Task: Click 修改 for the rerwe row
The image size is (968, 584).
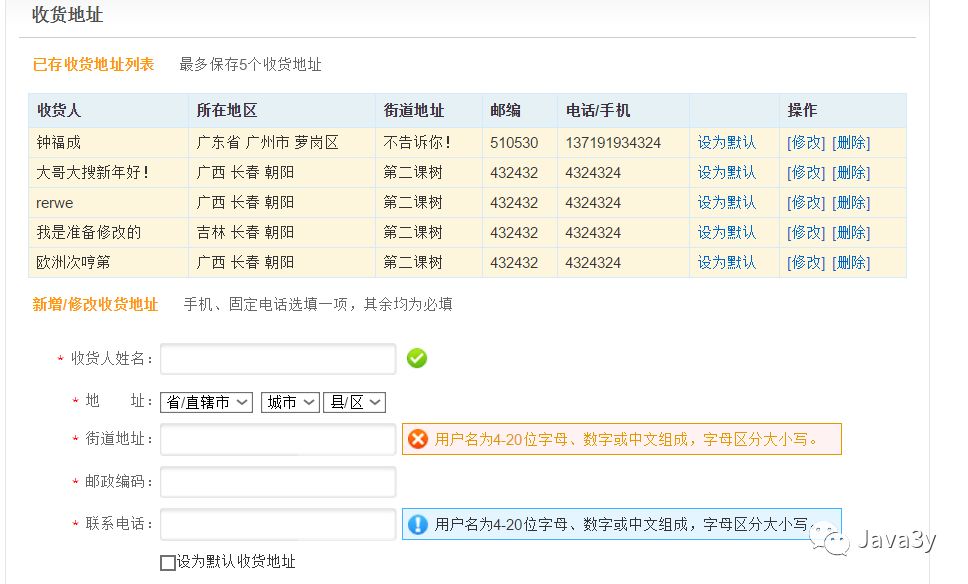Action: [806, 202]
